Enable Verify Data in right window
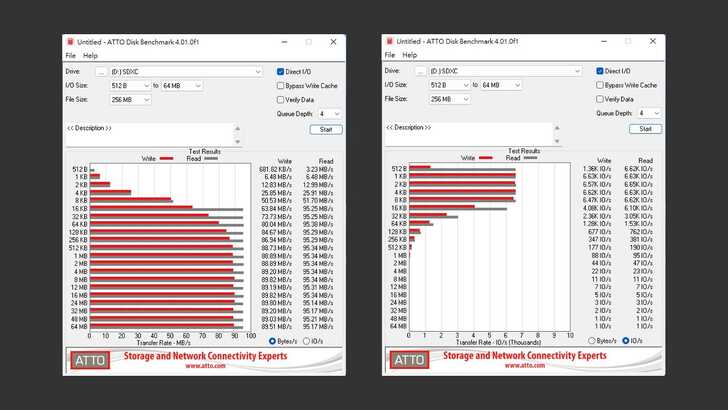Image resolution: width=728 pixels, height=410 pixels. tap(600, 99)
